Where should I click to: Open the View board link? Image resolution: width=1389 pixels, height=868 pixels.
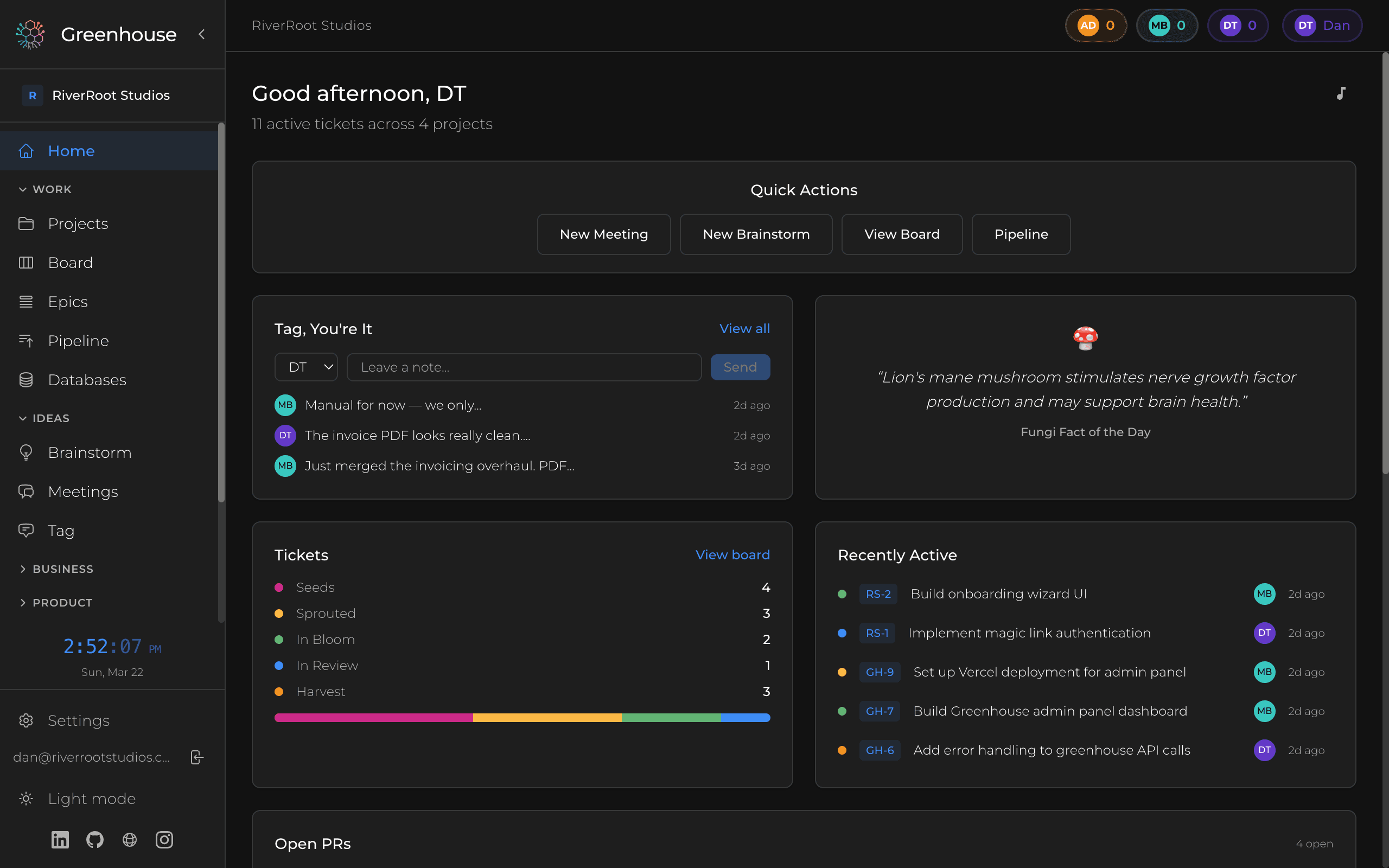click(732, 554)
